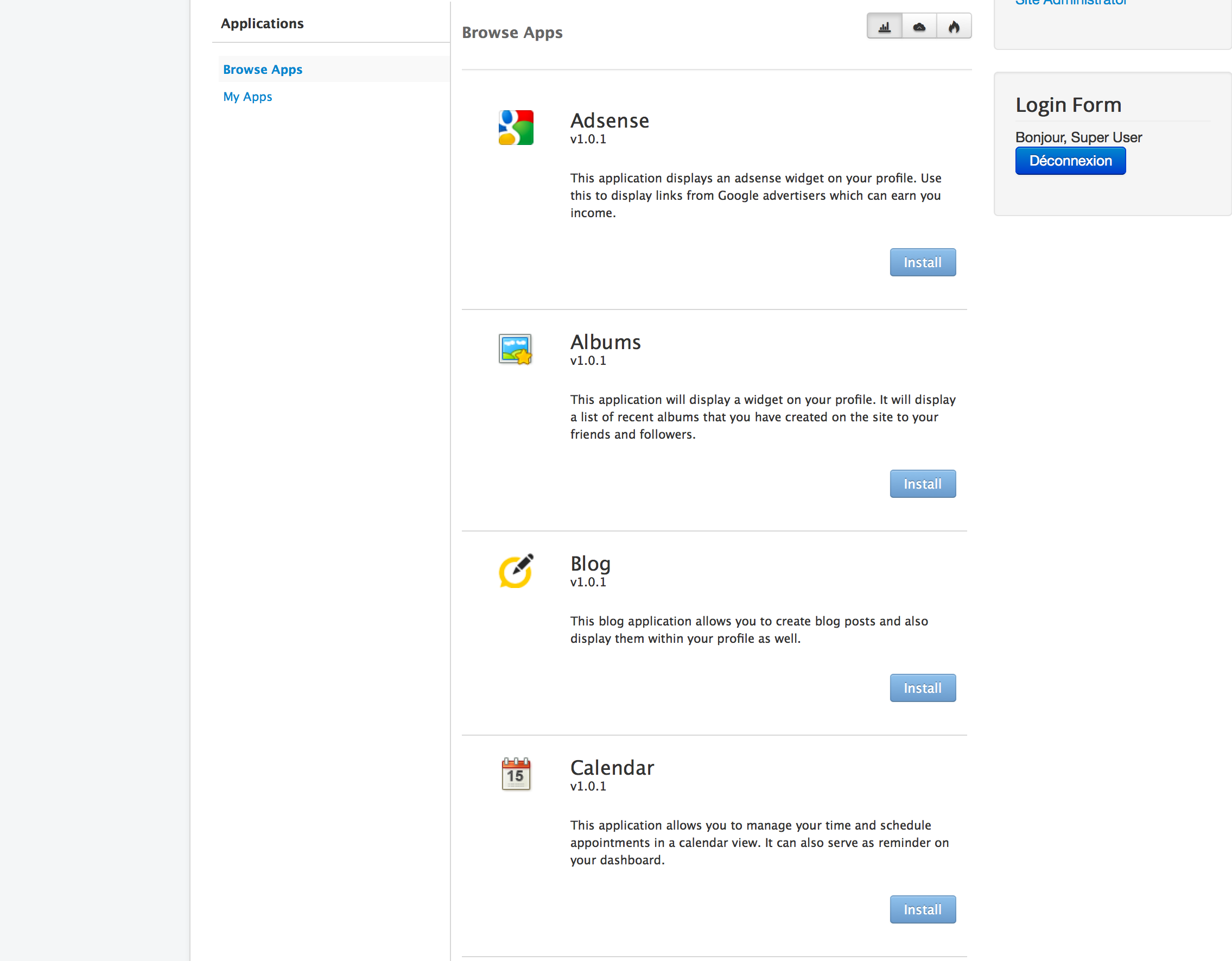Image resolution: width=1232 pixels, height=961 pixels.
Task: Click the Adsense app title
Action: click(609, 121)
